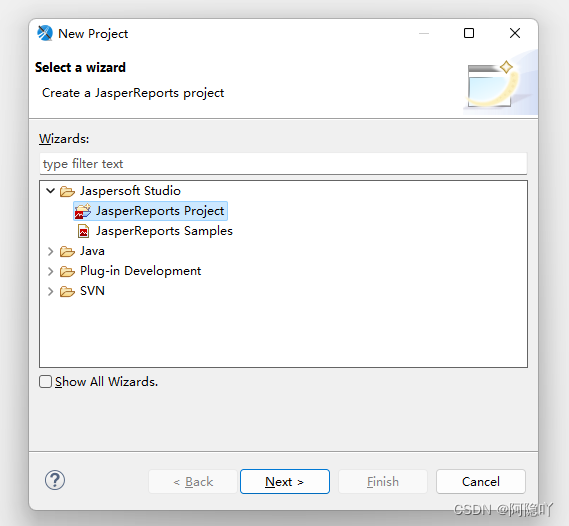569x526 pixels.
Task: Enable the Show All Wizards checkbox
Action: tap(45, 382)
